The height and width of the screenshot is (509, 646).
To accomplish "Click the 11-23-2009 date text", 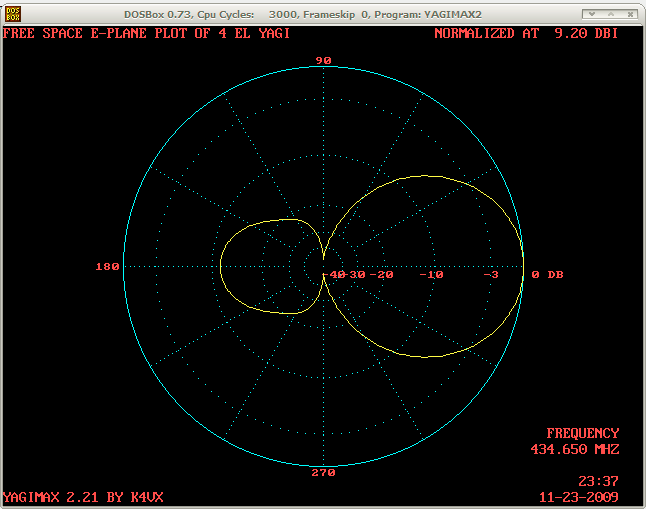I will 578,496.
